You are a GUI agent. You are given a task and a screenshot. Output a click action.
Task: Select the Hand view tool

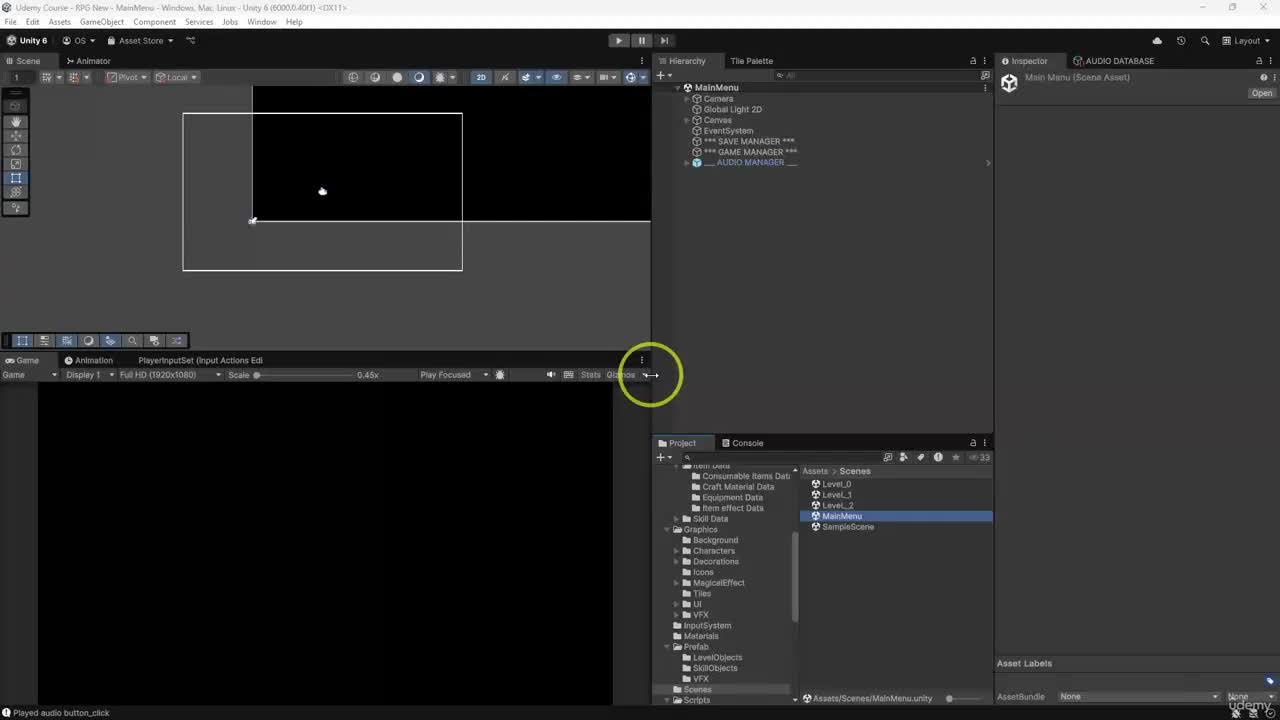(x=16, y=121)
